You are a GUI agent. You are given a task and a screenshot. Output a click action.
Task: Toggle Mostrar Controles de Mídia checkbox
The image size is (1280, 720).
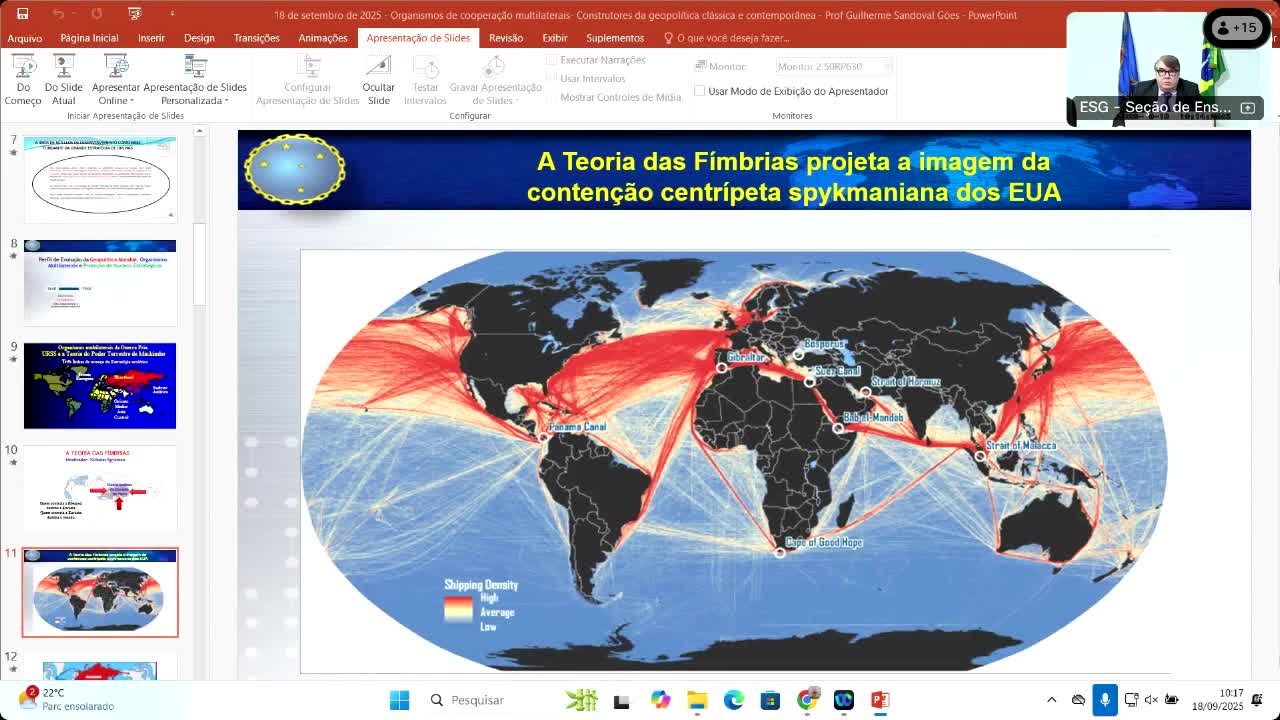click(x=551, y=97)
